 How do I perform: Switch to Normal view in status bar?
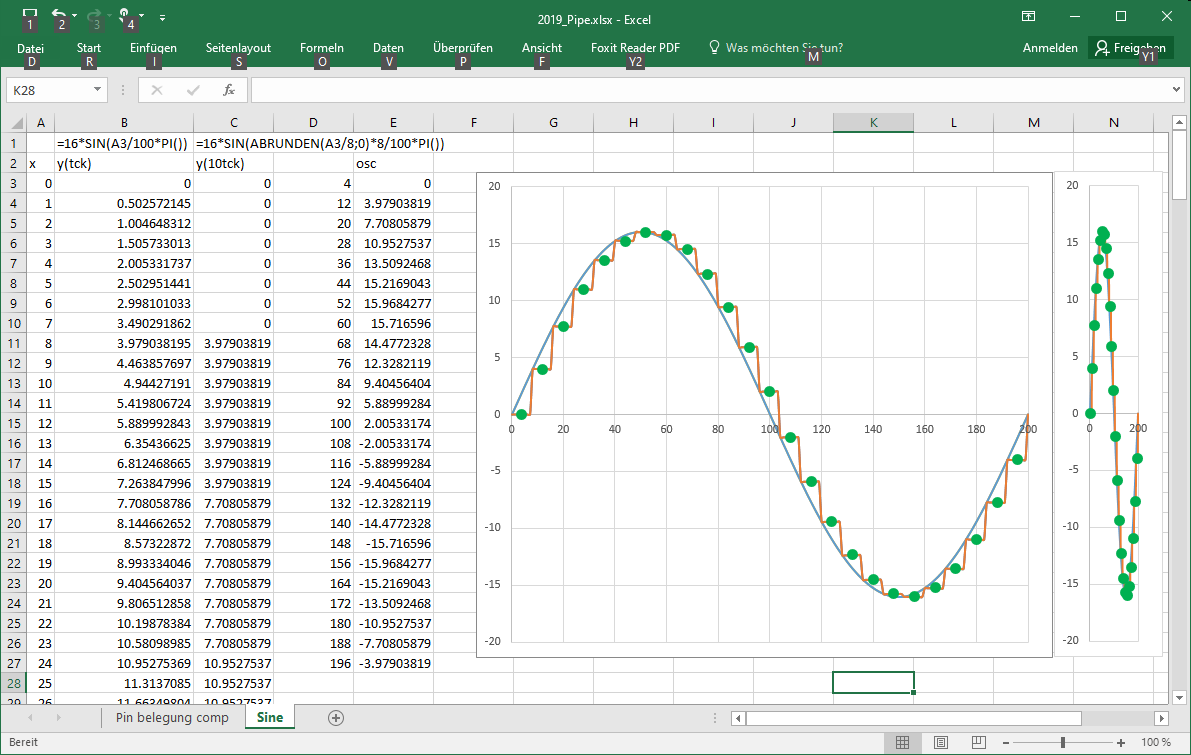tap(902, 743)
